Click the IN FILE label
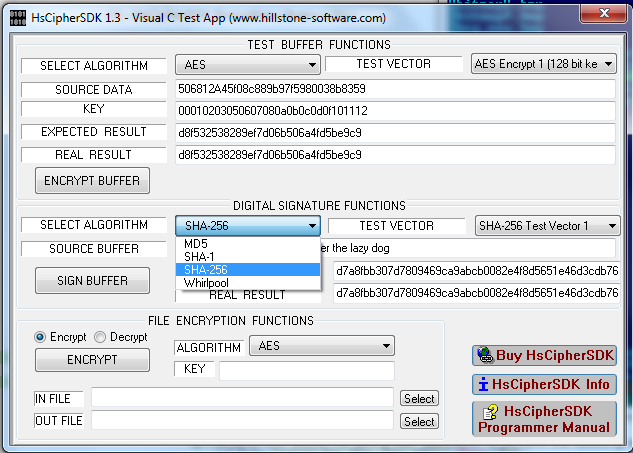Viewport: 633px width, 453px height. [x=59, y=399]
